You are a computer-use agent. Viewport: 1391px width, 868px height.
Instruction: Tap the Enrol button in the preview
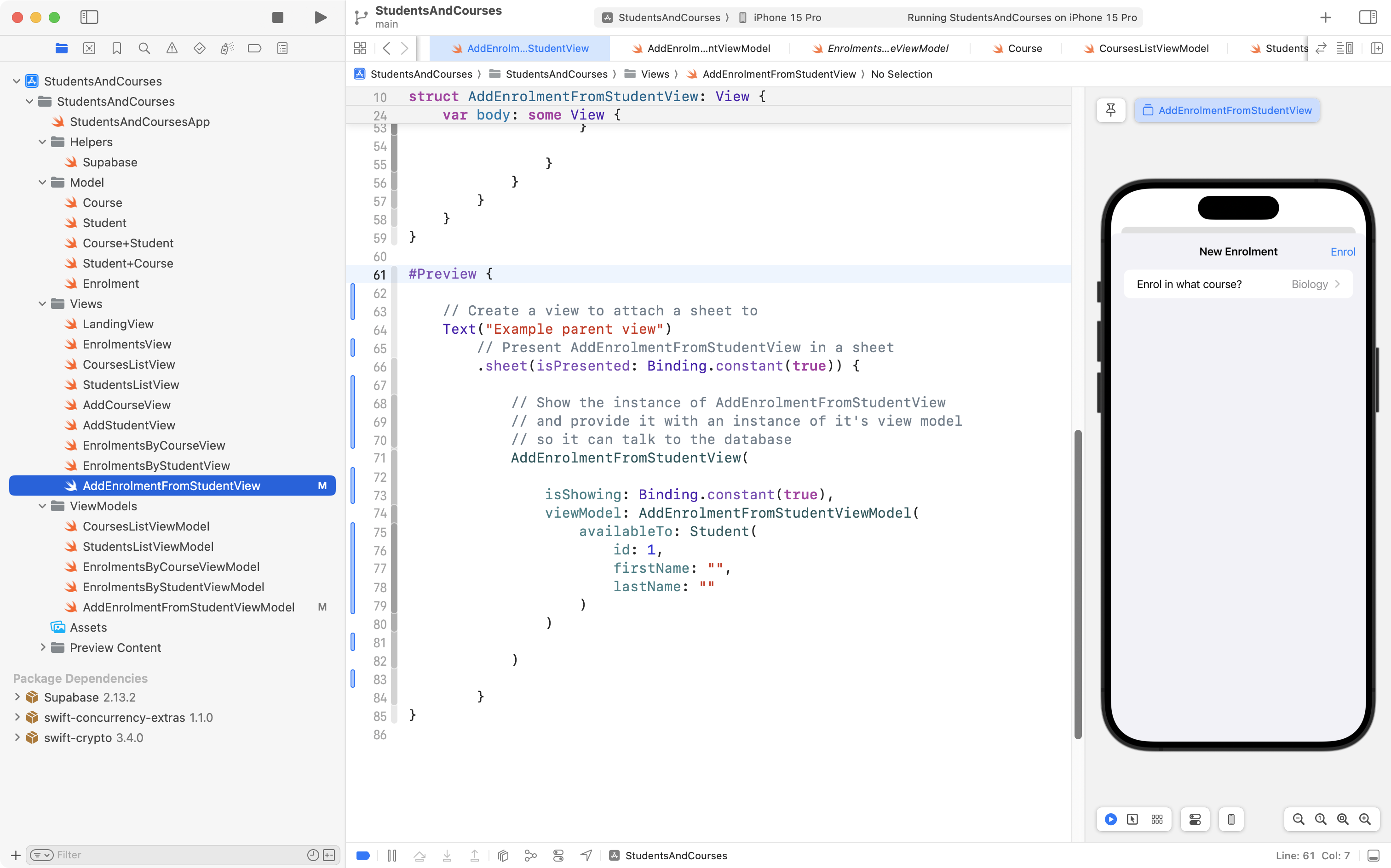coord(1342,251)
